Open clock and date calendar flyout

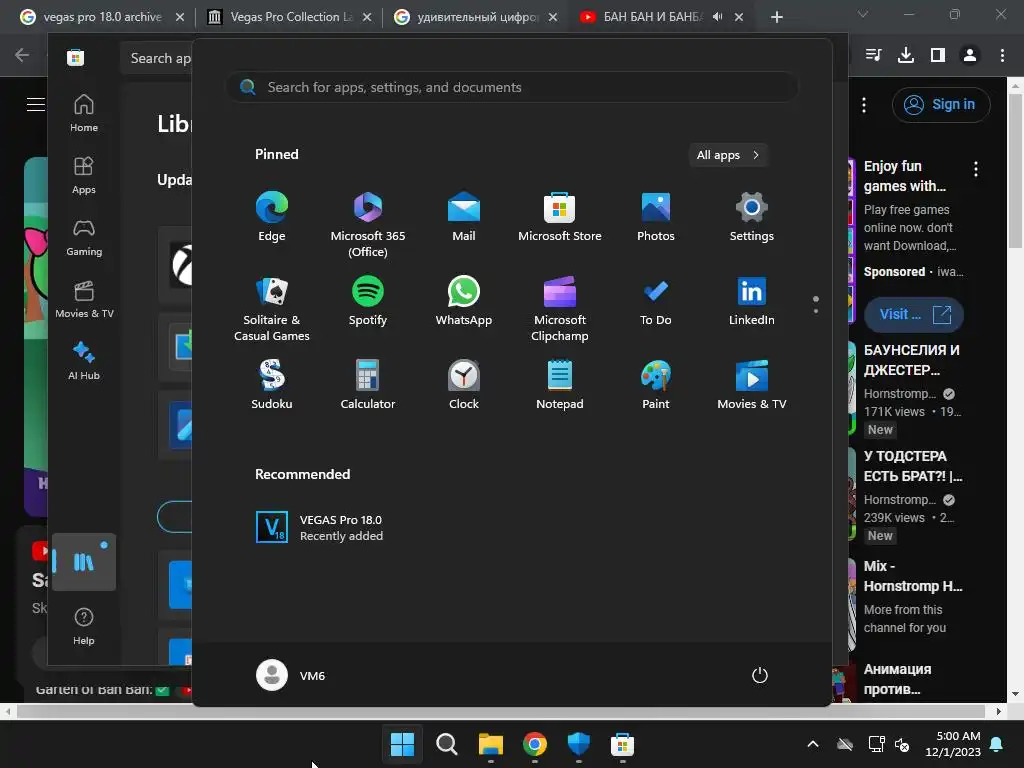pyautogui.click(x=952, y=744)
